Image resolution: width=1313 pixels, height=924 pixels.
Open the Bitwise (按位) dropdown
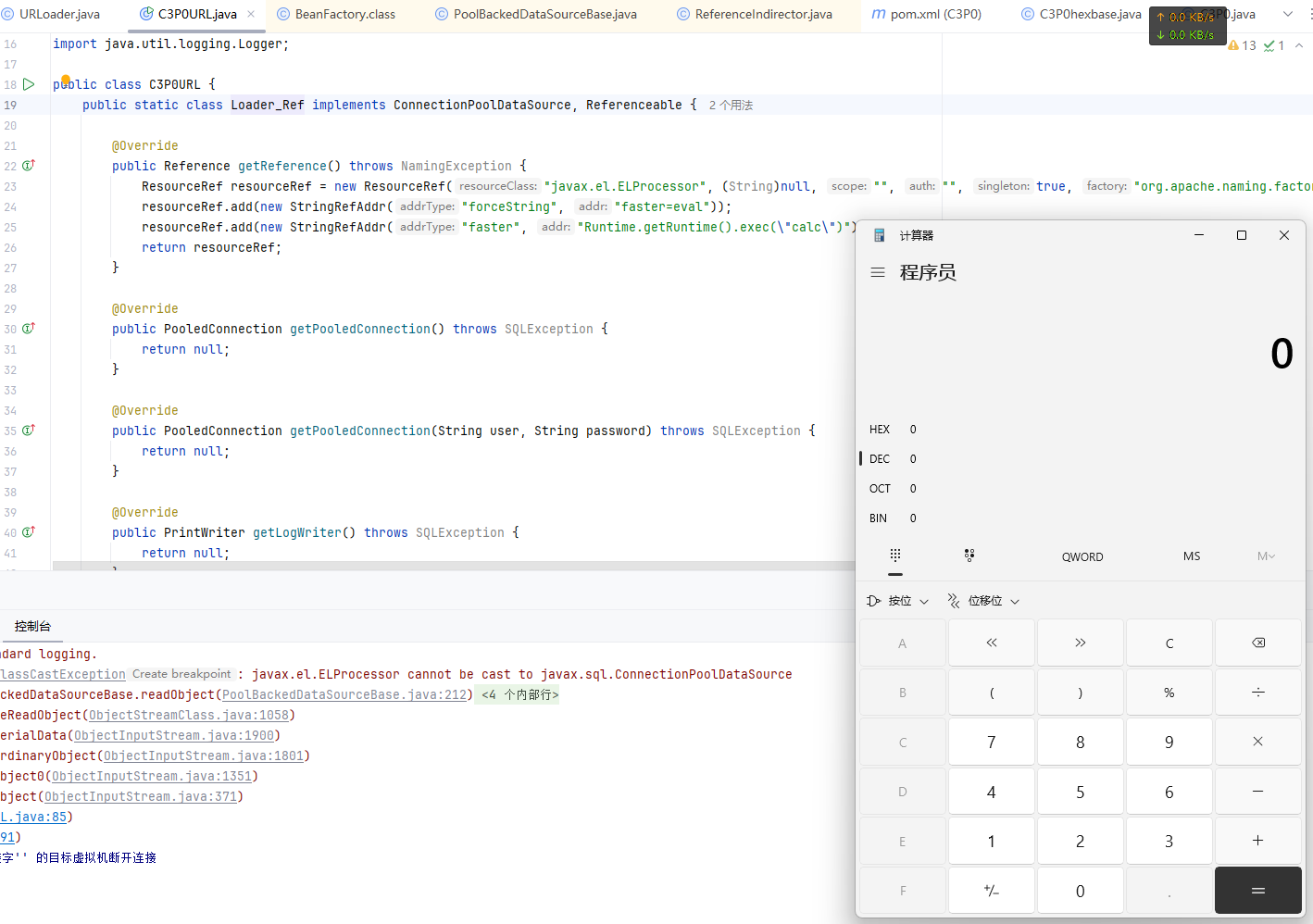pos(897,601)
